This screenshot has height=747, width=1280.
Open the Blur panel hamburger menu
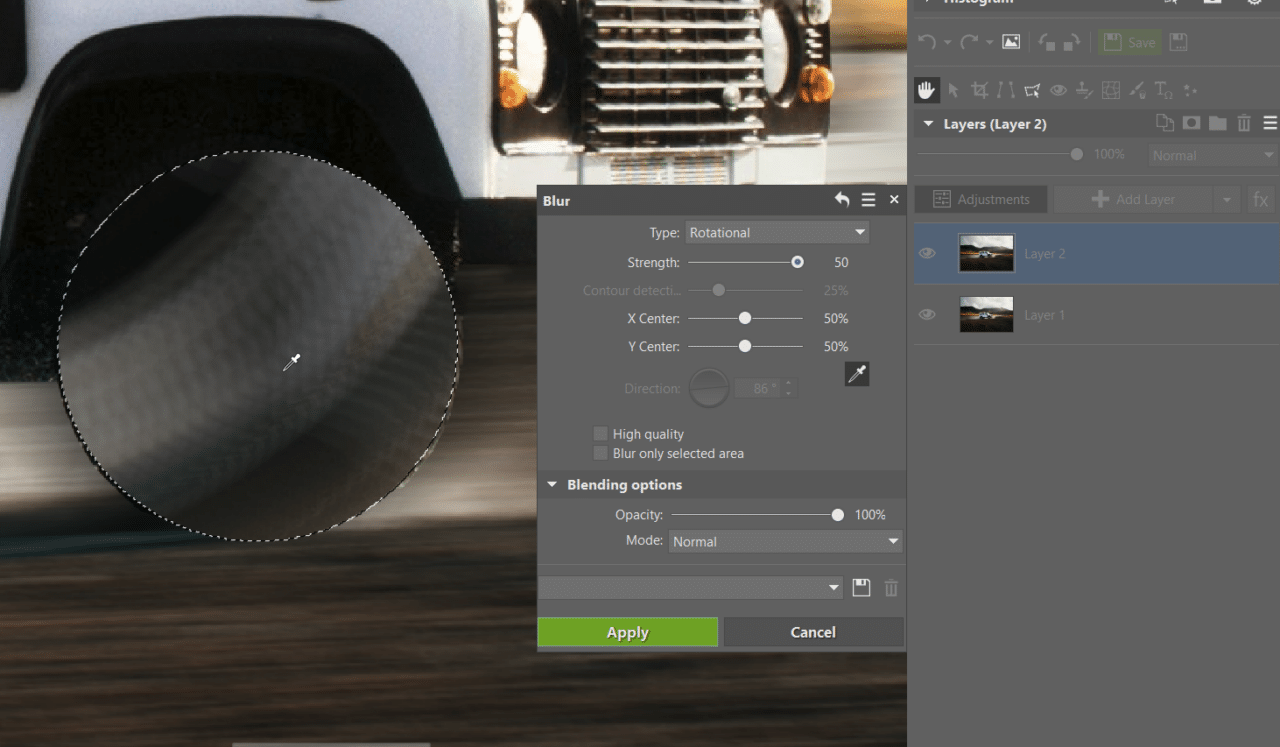pos(868,199)
